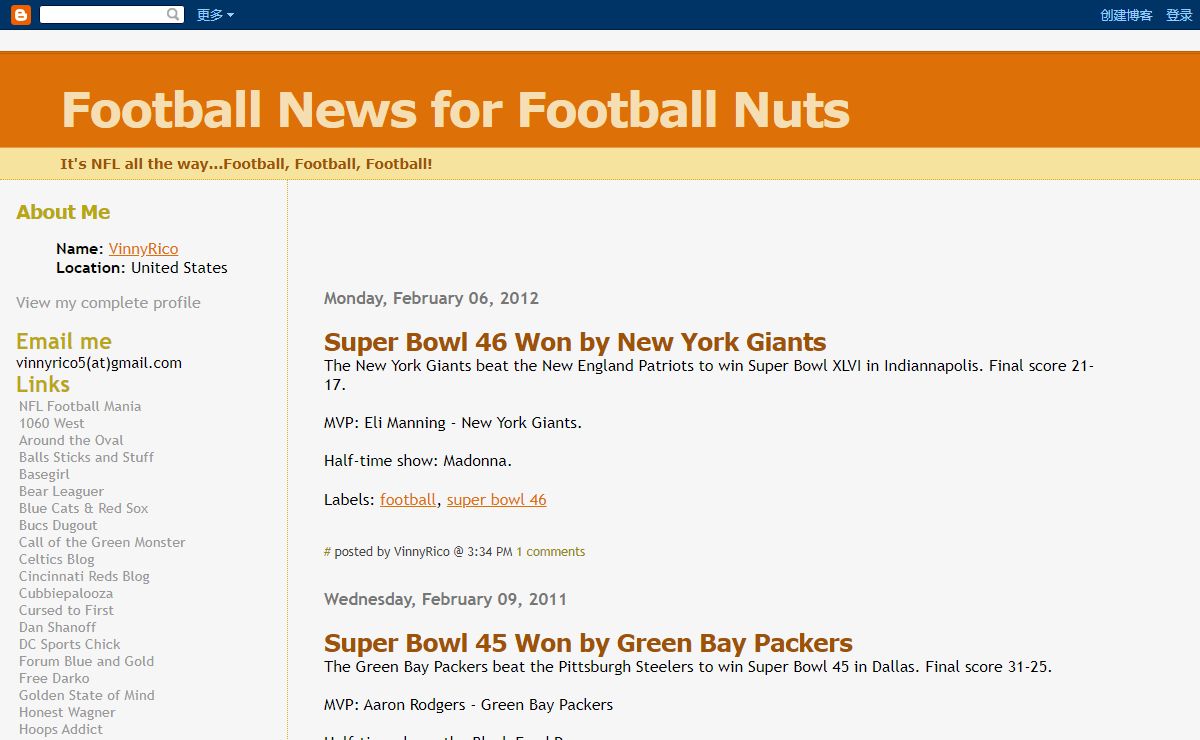Image resolution: width=1200 pixels, height=740 pixels.
Task: Open Balls Sticks and Stuff link
Action: 86,457
